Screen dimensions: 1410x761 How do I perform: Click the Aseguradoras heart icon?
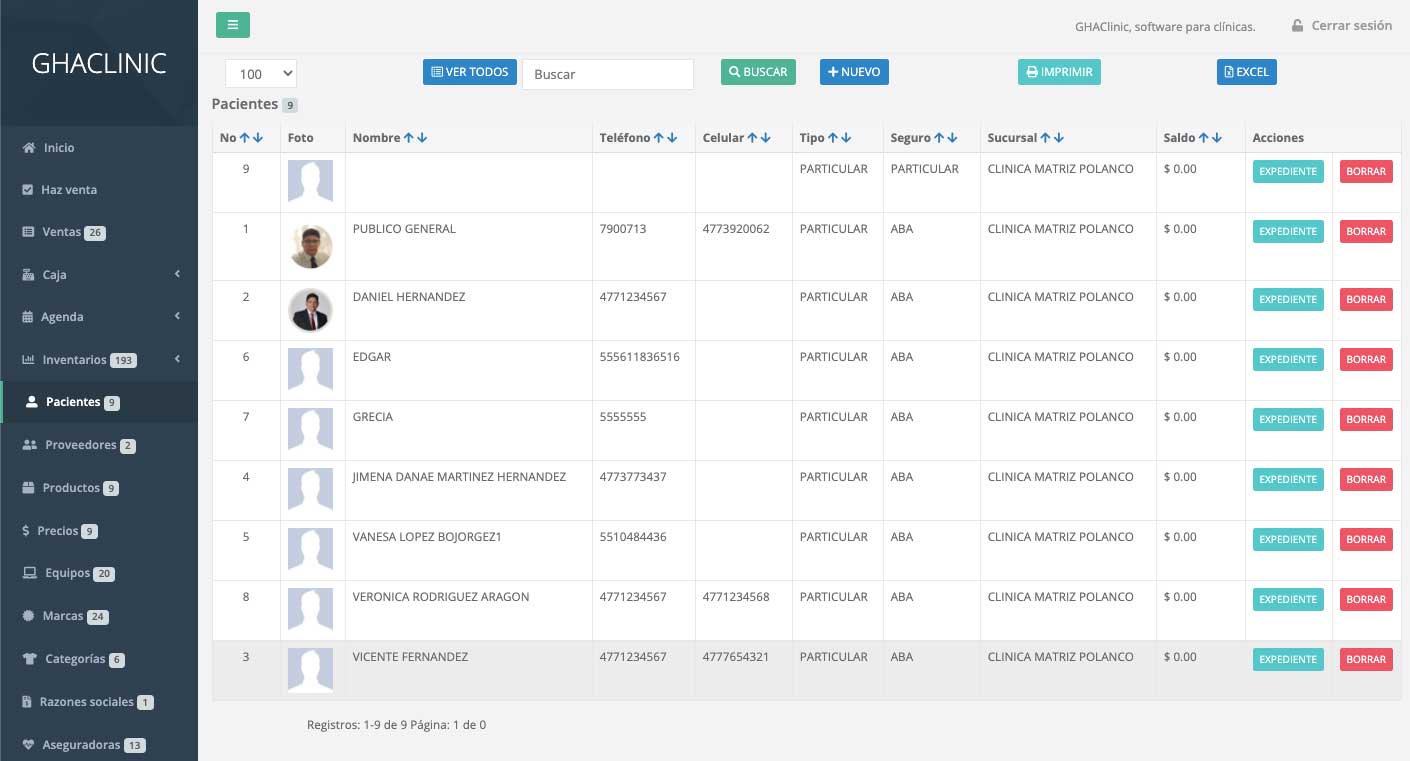27,744
